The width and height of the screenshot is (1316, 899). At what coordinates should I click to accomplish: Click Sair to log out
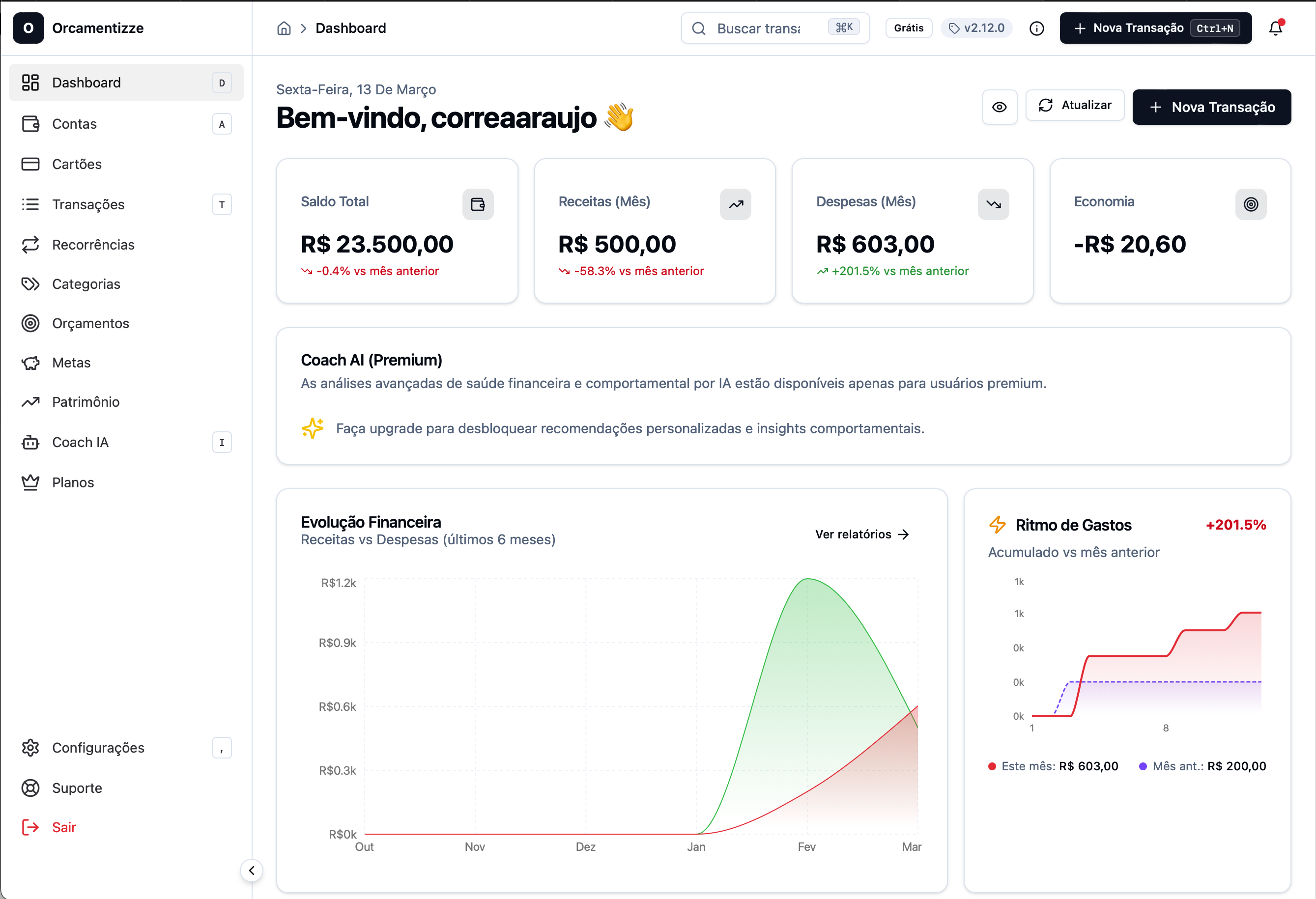click(63, 827)
